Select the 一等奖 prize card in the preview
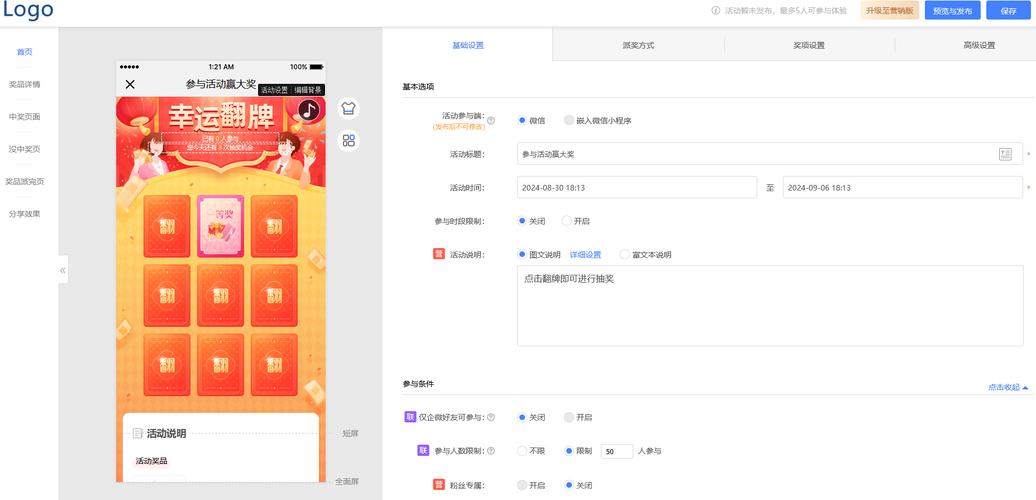Image resolution: width=1036 pixels, height=500 pixels. pos(221,226)
